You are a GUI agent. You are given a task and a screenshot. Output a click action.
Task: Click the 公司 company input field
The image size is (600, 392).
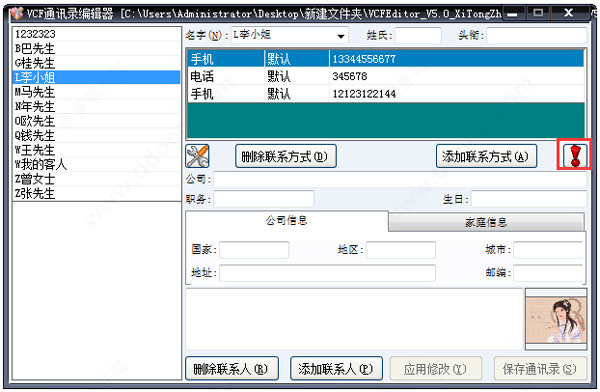[400, 179]
